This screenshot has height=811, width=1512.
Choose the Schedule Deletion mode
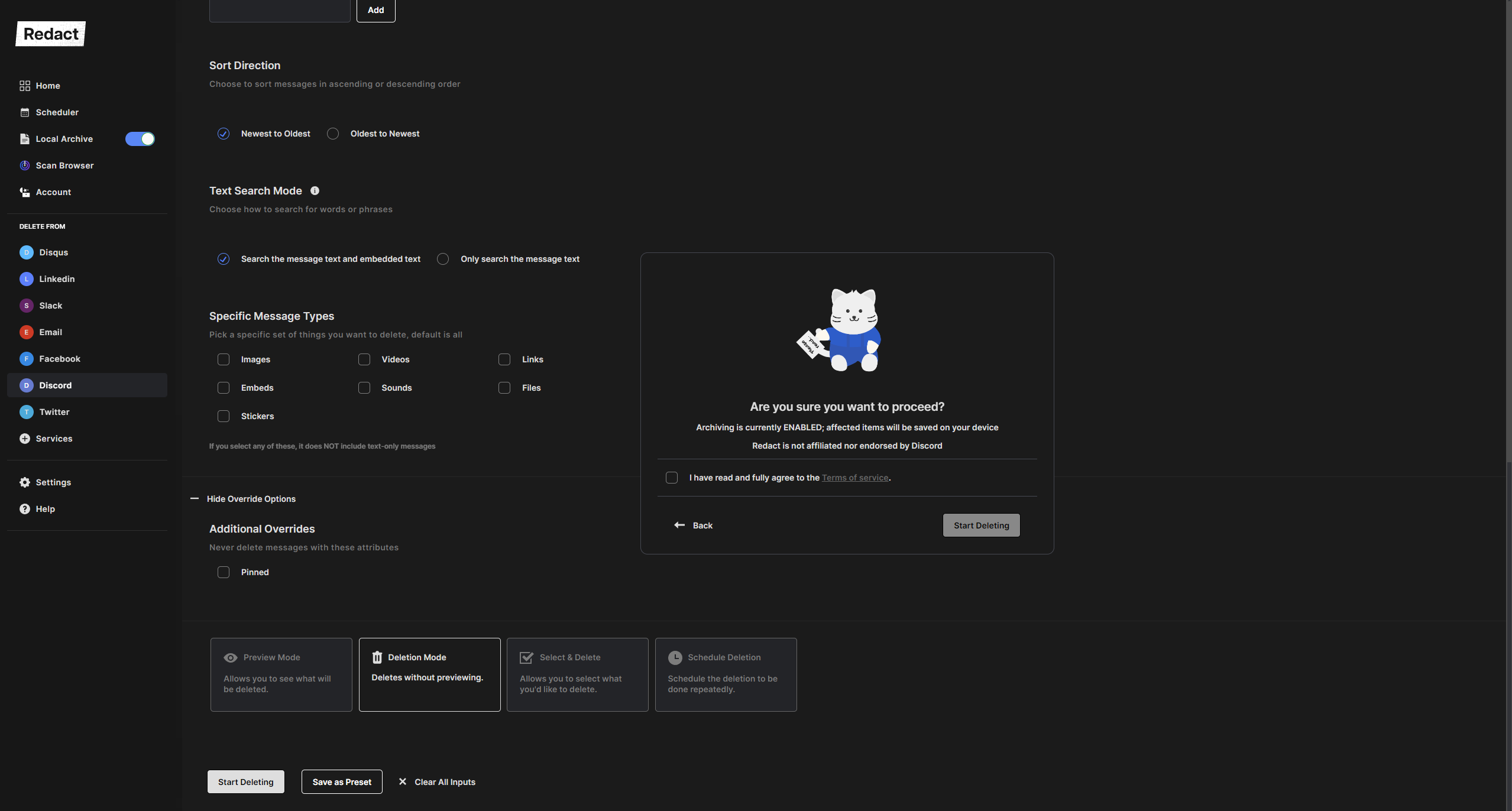point(726,674)
